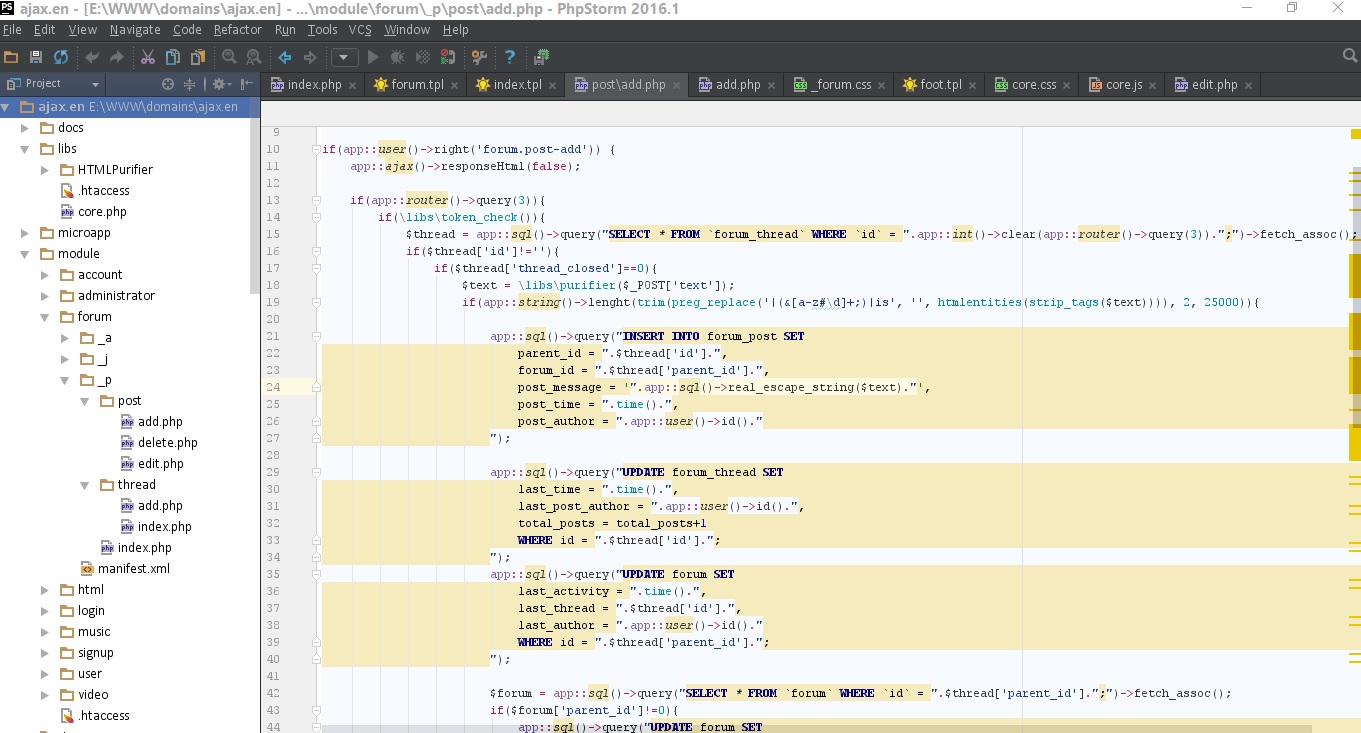
Task: Click scroll-from-source target icon in Project panel
Action: pos(168,84)
